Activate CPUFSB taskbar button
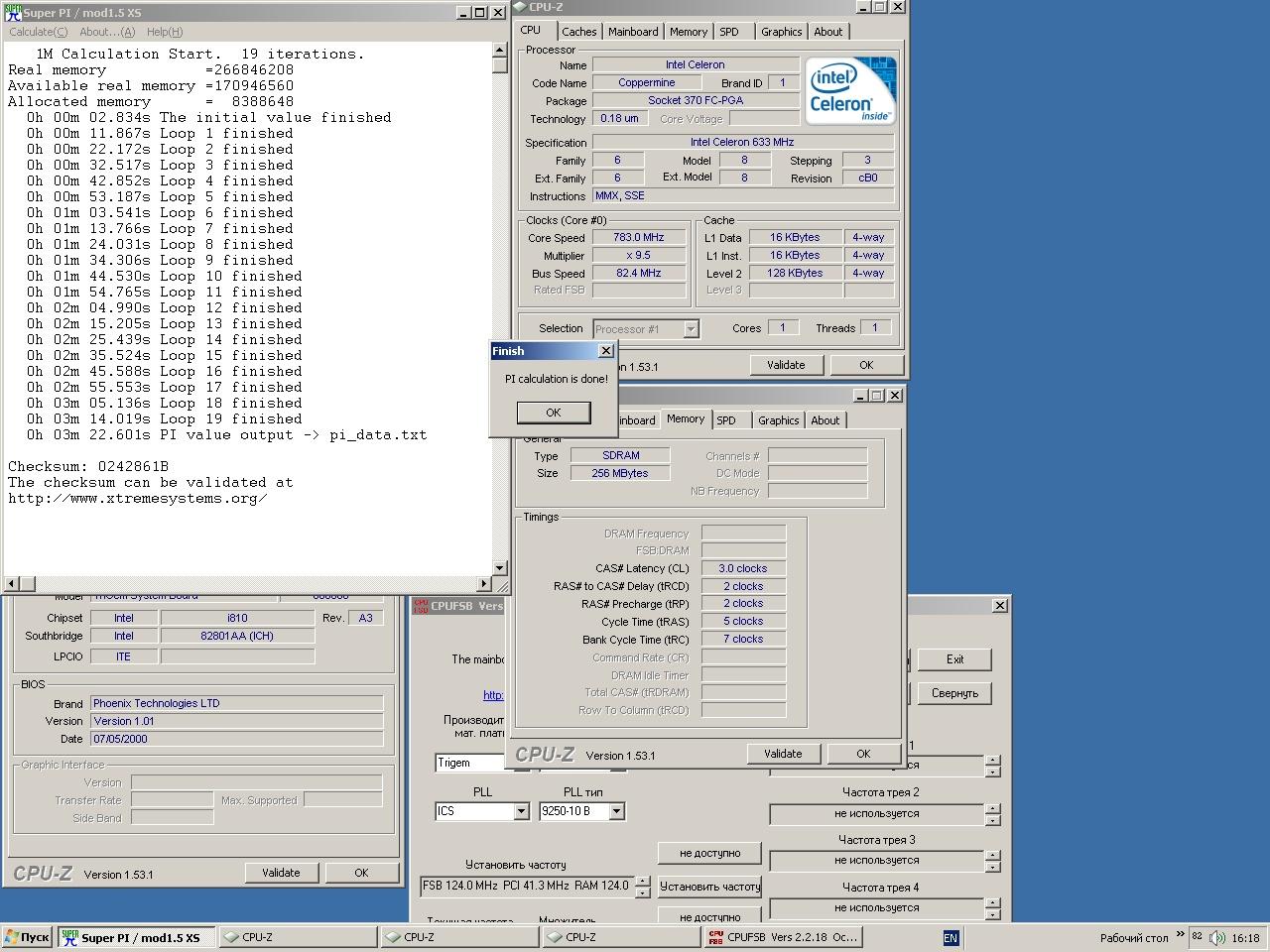The height and width of the screenshot is (952, 1270). click(x=783, y=937)
